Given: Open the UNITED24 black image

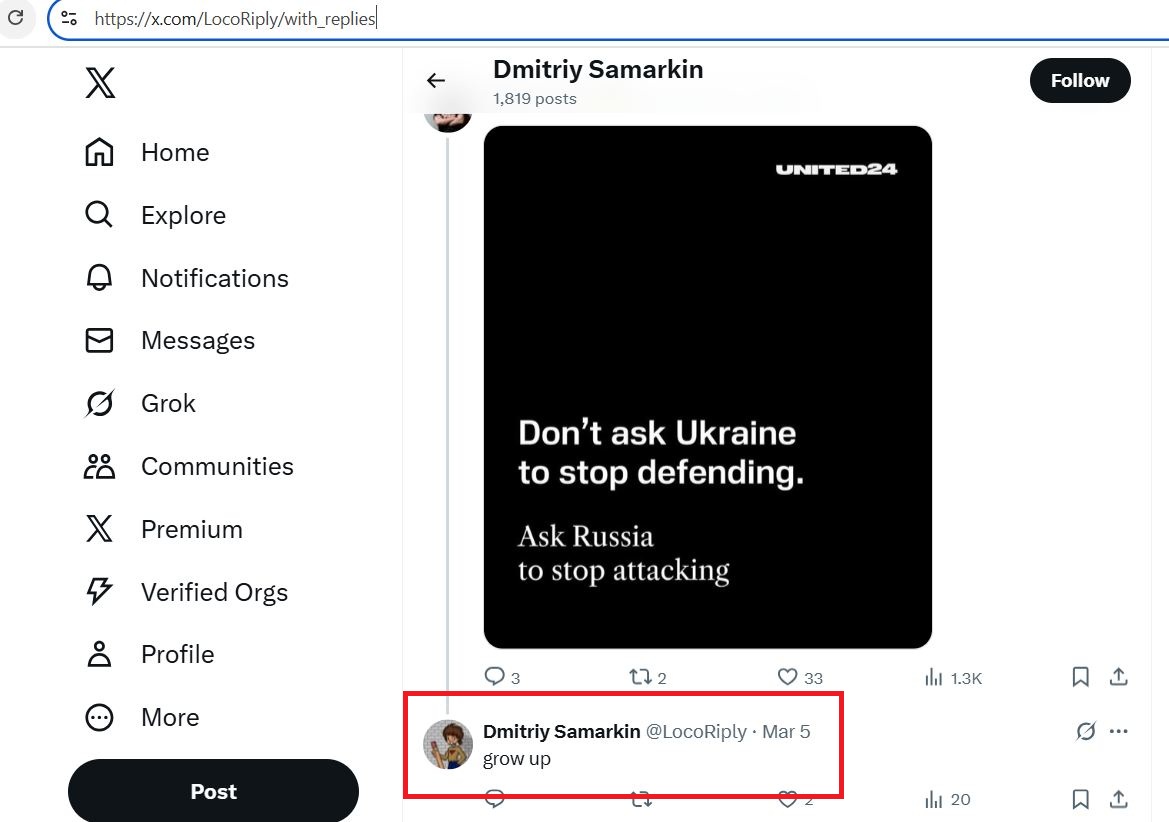Looking at the screenshot, I should coord(707,387).
